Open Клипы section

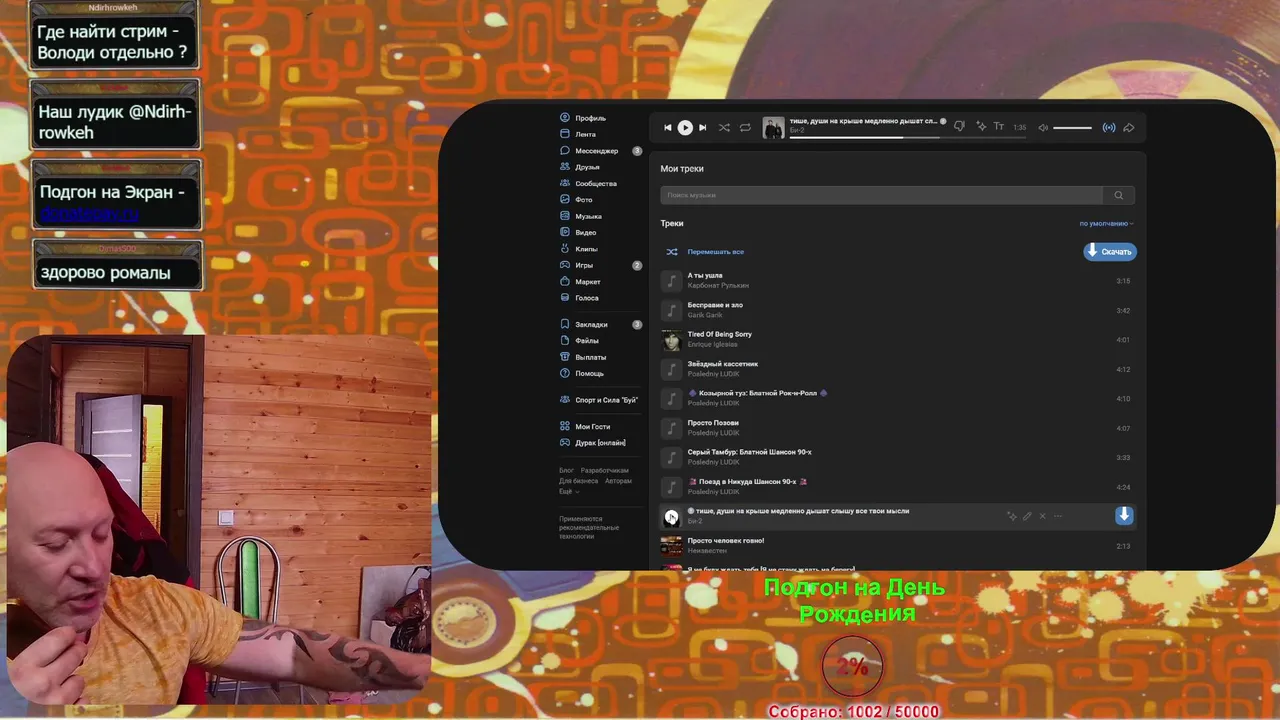[x=579, y=249]
